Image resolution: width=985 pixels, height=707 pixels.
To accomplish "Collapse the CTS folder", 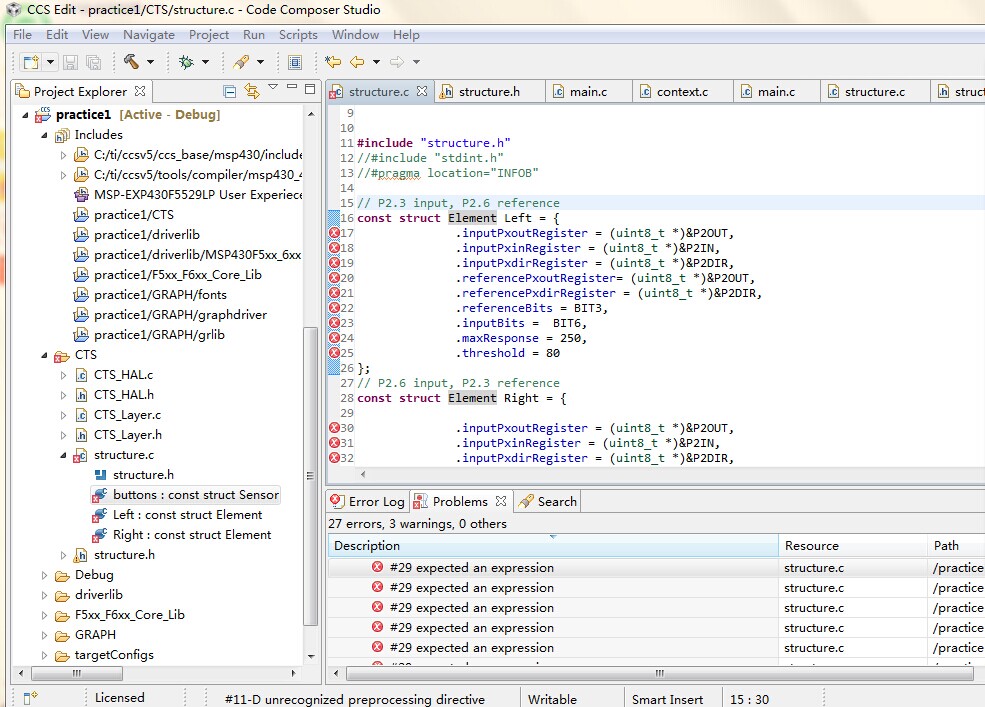I will [45, 355].
